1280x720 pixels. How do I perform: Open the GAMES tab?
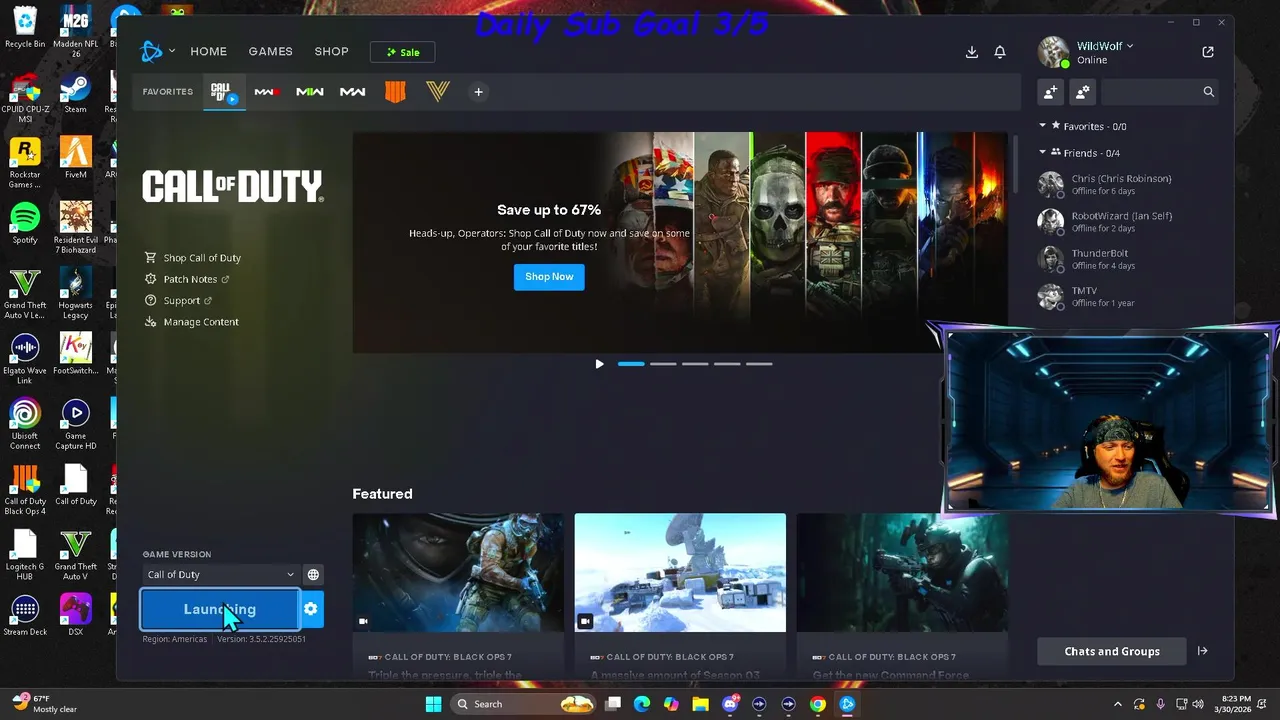270,52
